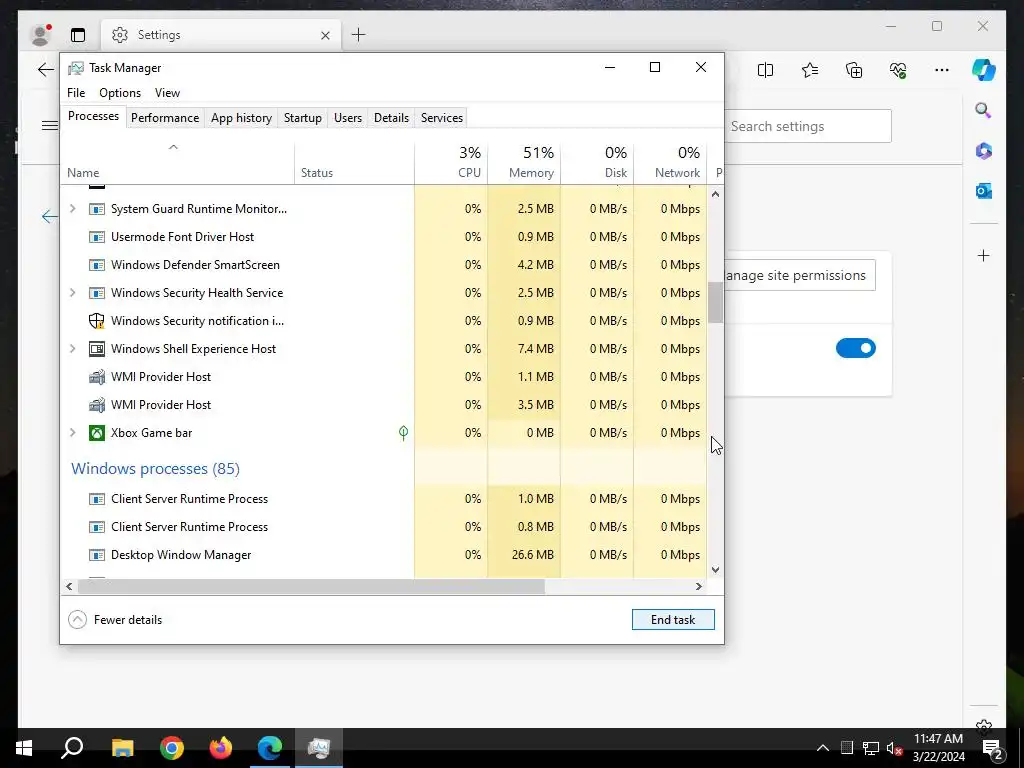Sort by the Name column header

coord(177,163)
